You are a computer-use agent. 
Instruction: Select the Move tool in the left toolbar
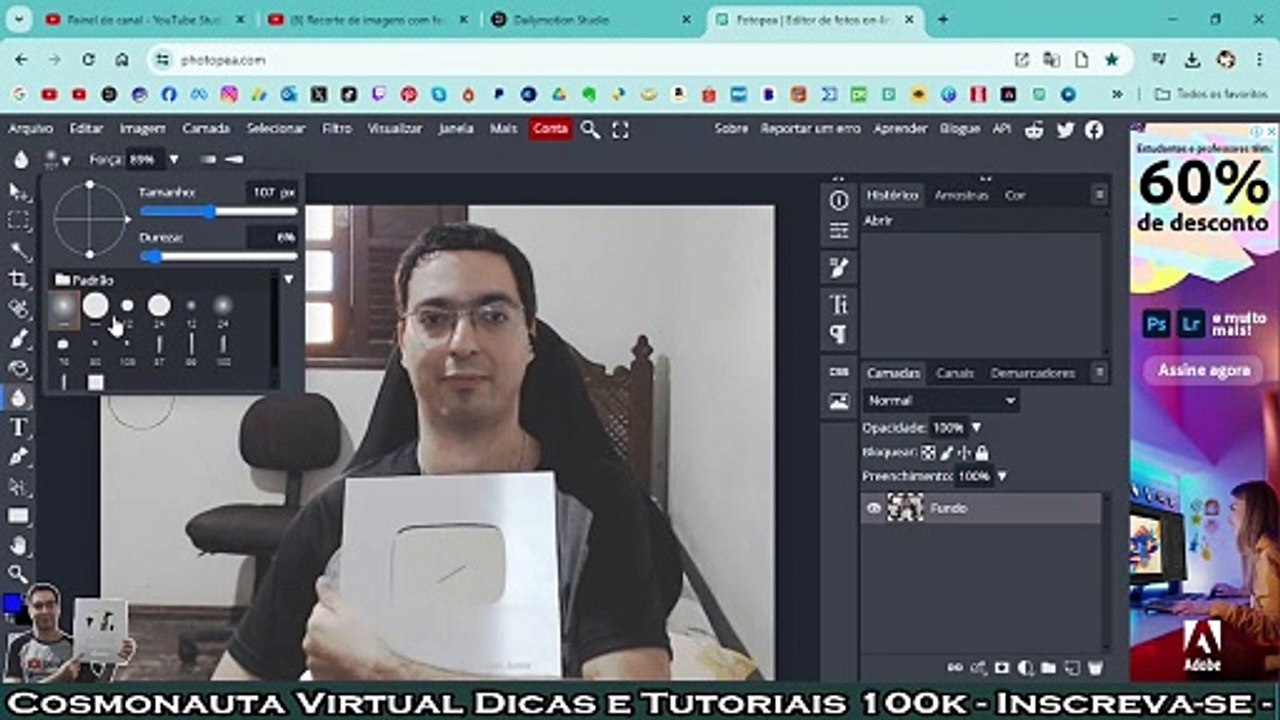(x=19, y=191)
